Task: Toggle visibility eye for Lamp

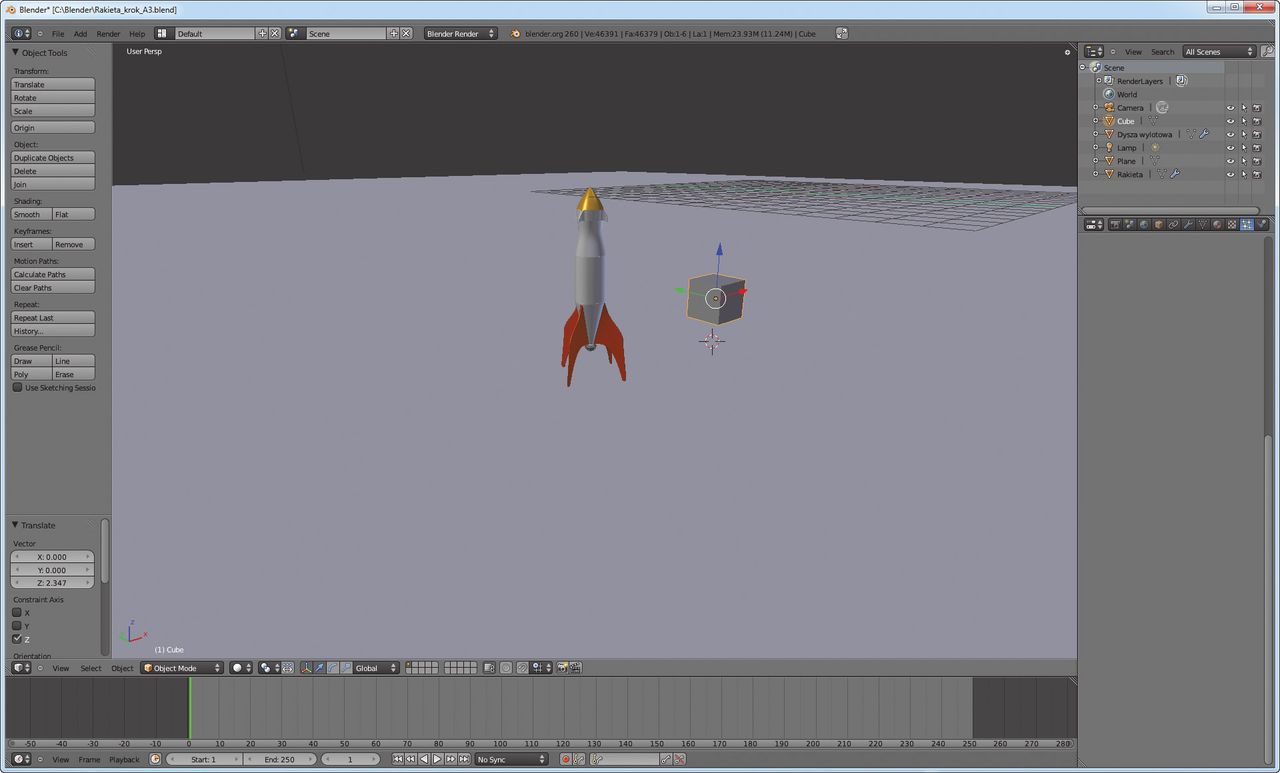Action: 1230,148
